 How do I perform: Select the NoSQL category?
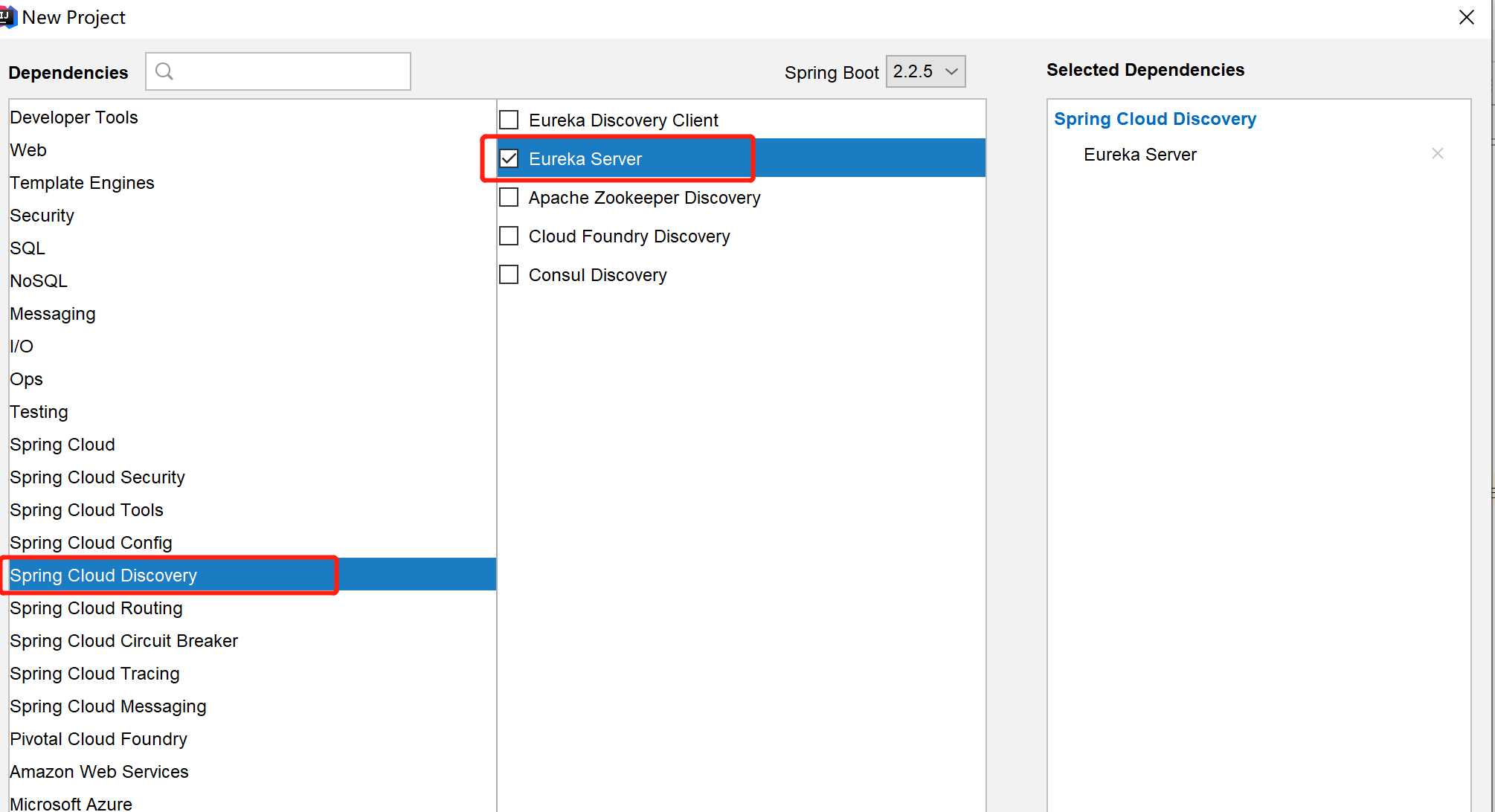252,281
